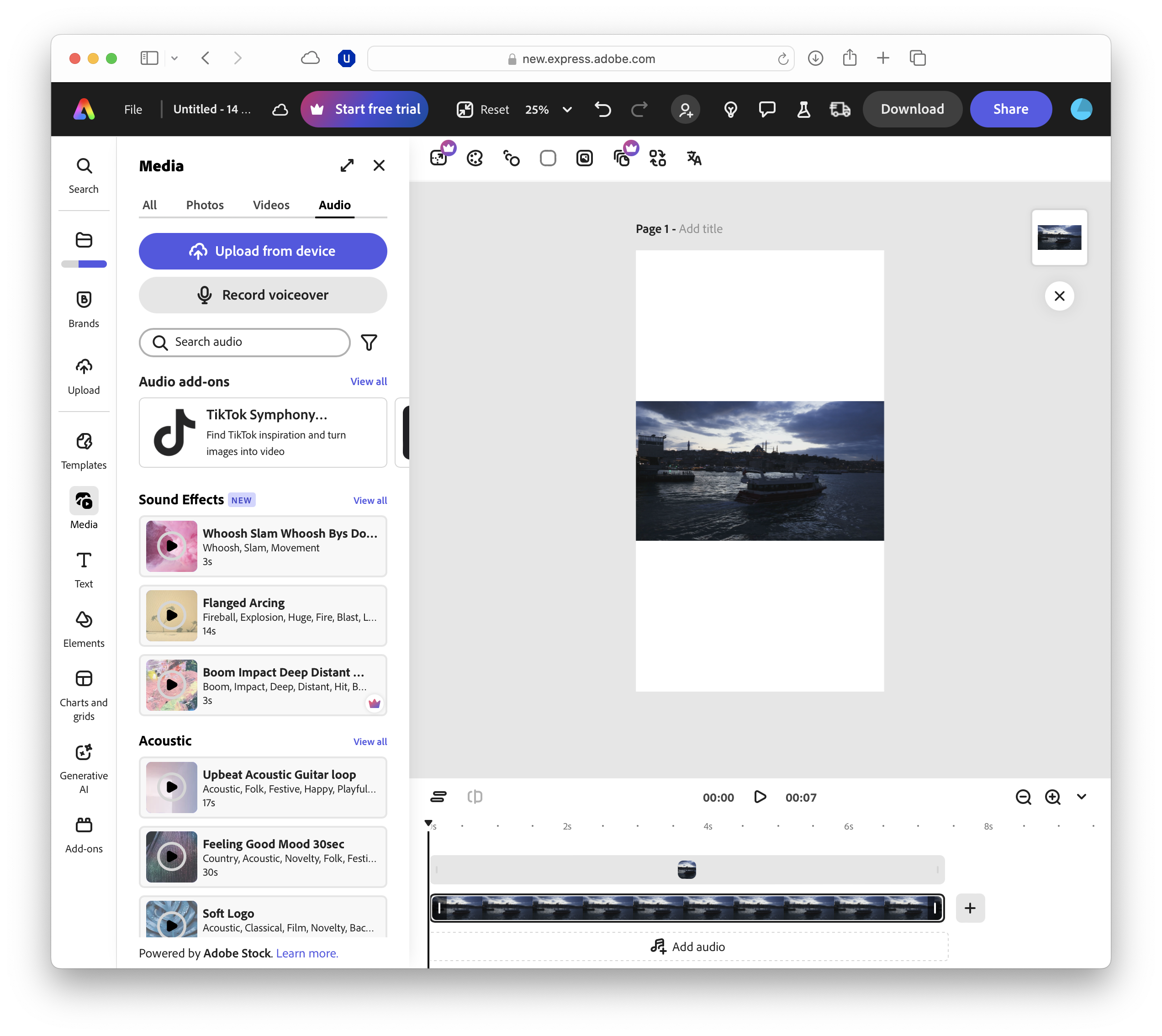Expand the Safari sidebar options chevron
Viewport: 1162px width, 1036px height.
coord(174,58)
